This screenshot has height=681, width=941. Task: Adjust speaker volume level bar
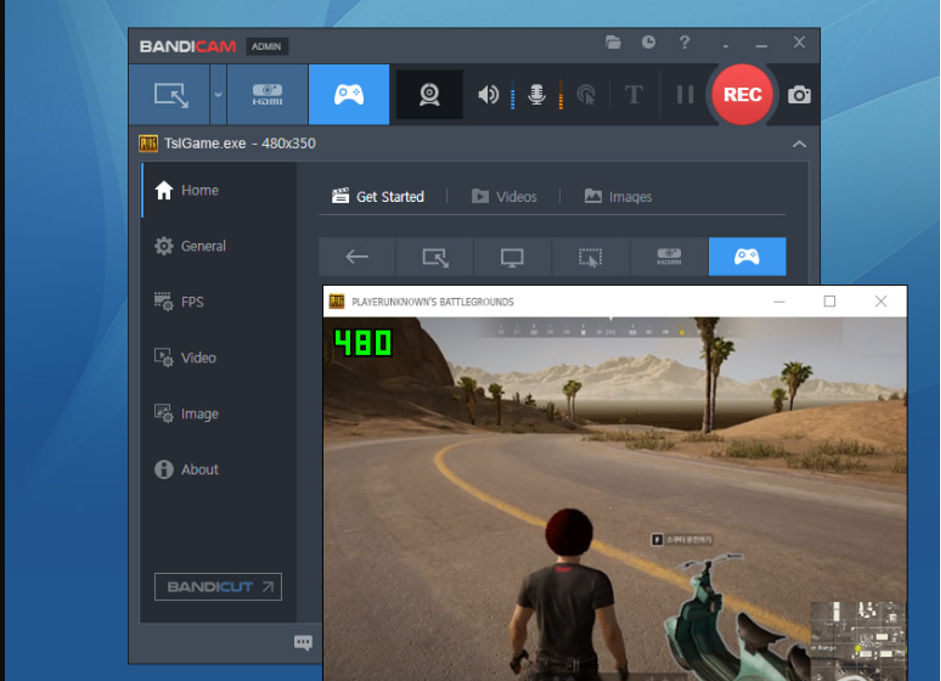click(513, 95)
